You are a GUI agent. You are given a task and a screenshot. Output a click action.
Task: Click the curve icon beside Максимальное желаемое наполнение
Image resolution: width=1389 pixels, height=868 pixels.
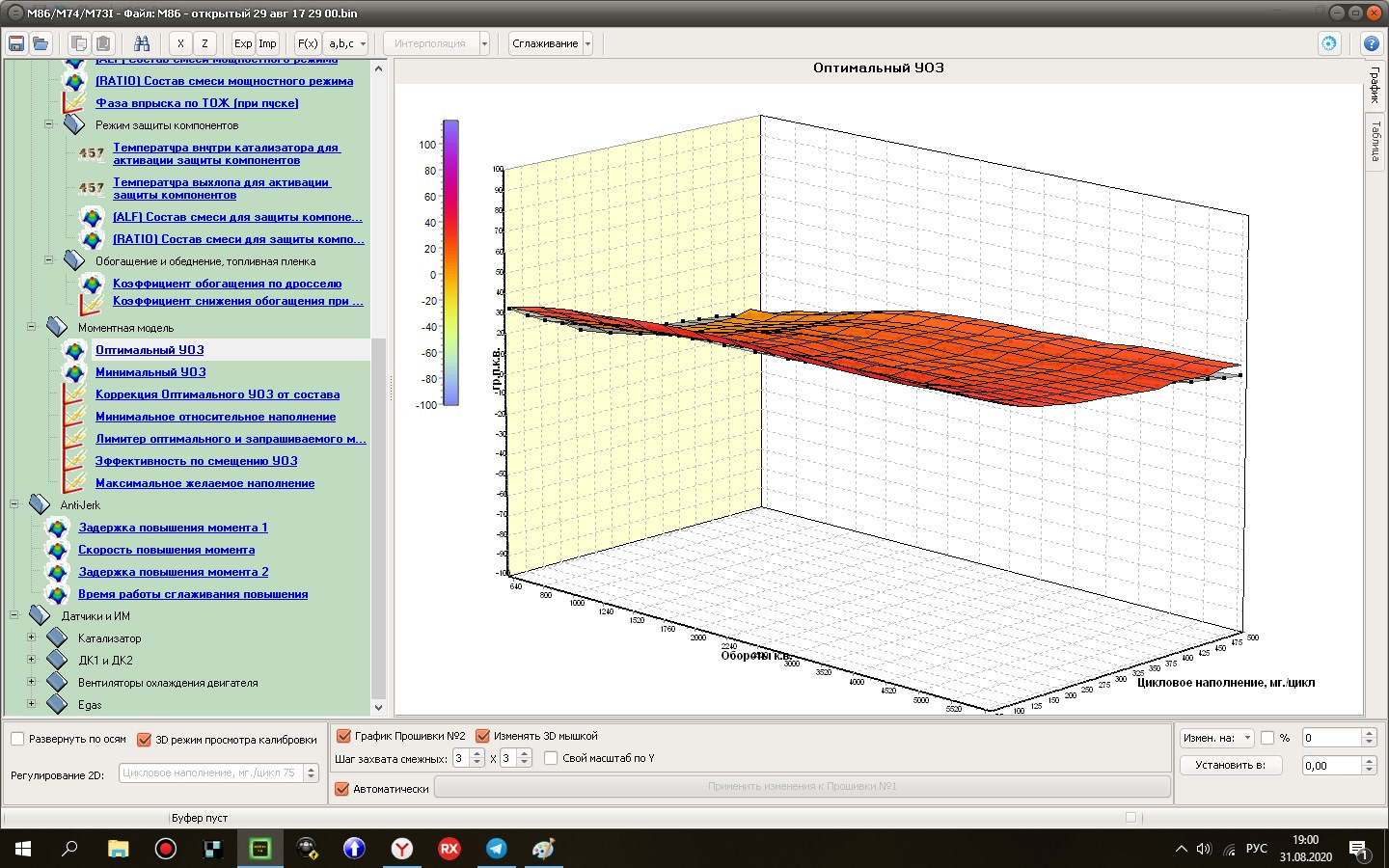click(x=75, y=483)
